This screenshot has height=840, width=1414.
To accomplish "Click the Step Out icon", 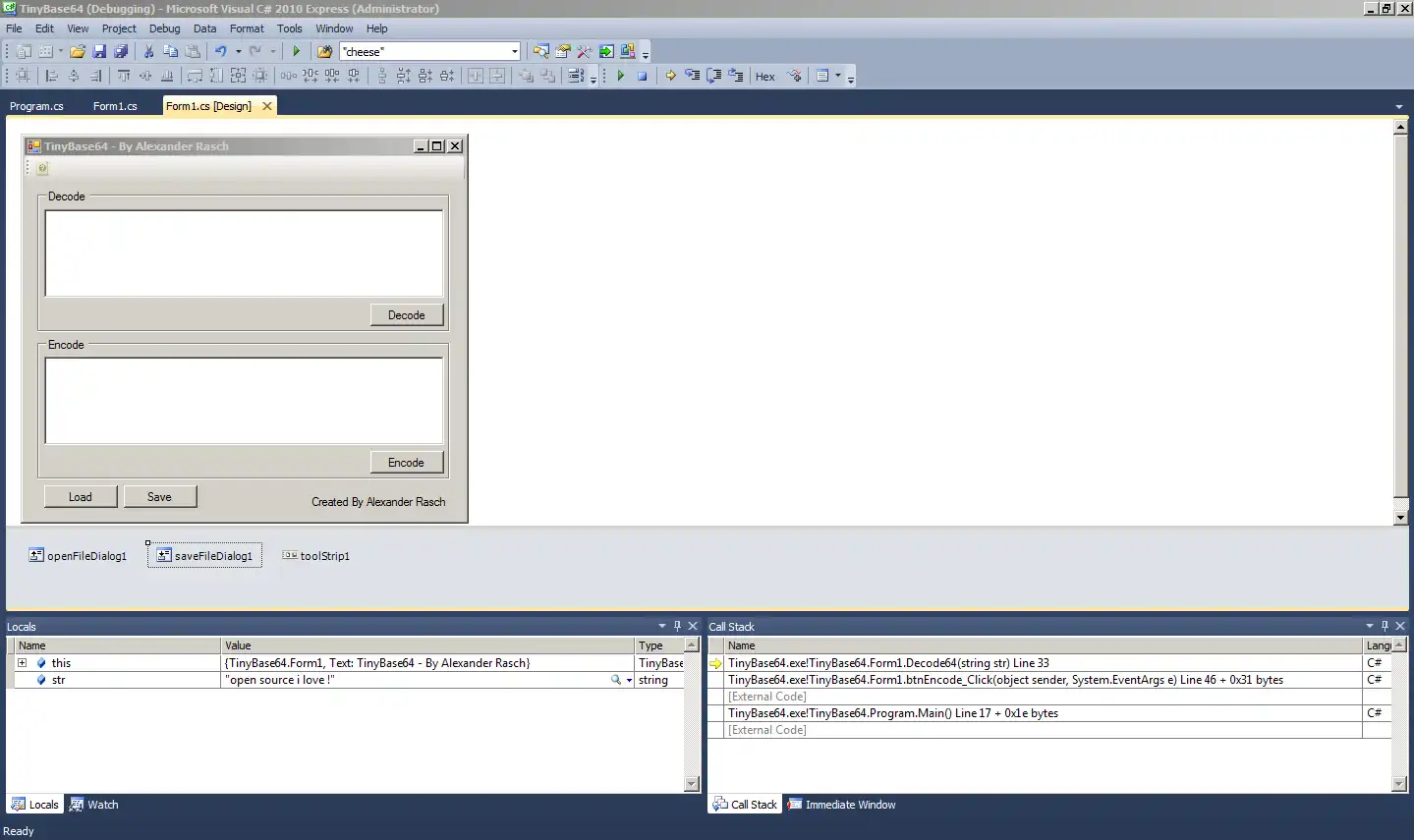I will (x=735, y=76).
